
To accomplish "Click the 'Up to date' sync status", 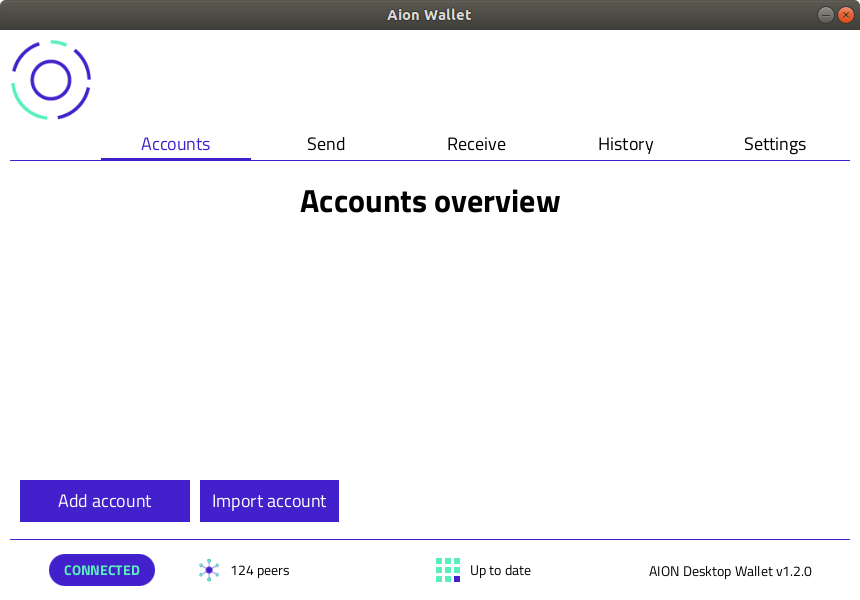I will pyautogui.click(x=500, y=570).
